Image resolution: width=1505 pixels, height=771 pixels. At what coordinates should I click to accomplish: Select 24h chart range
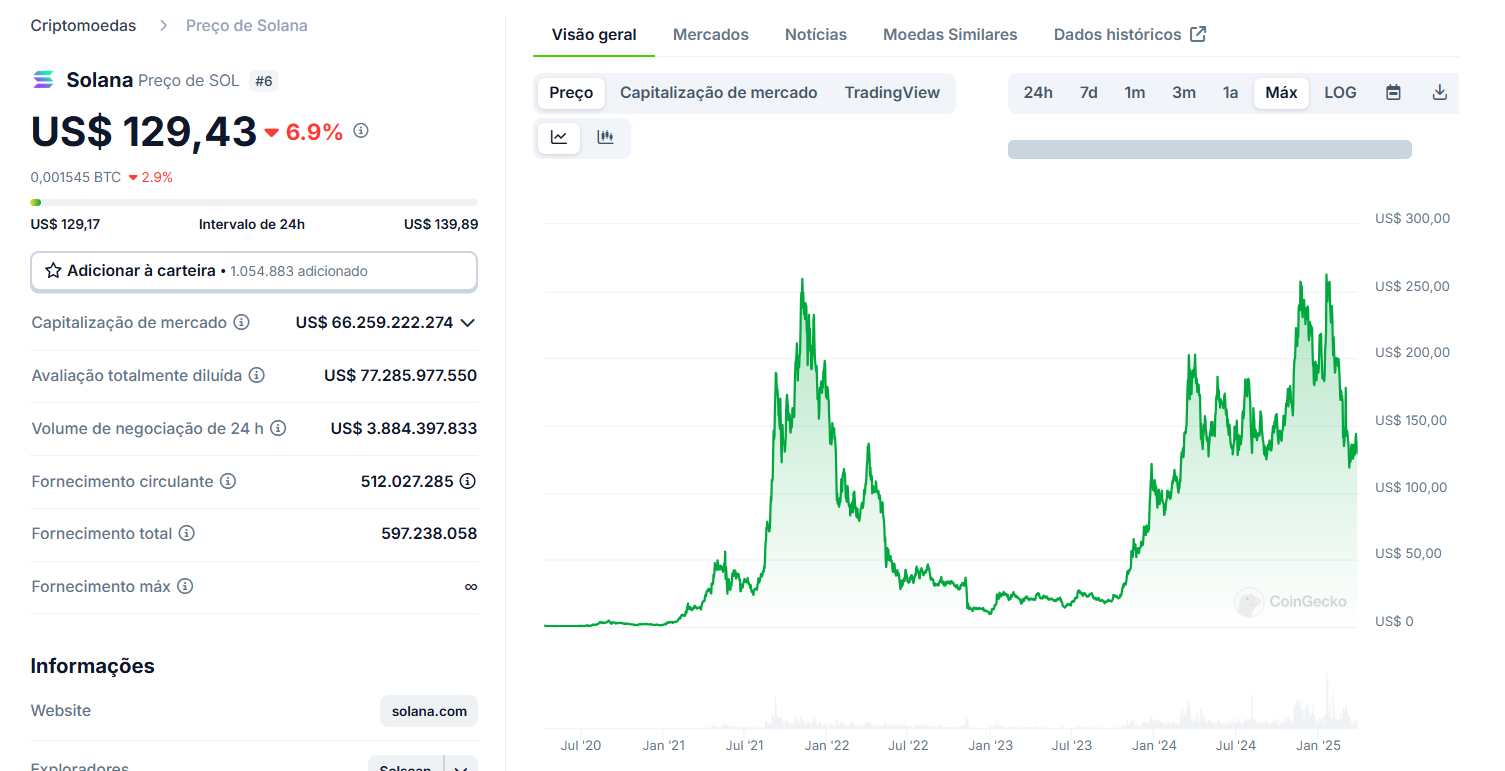click(1038, 93)
